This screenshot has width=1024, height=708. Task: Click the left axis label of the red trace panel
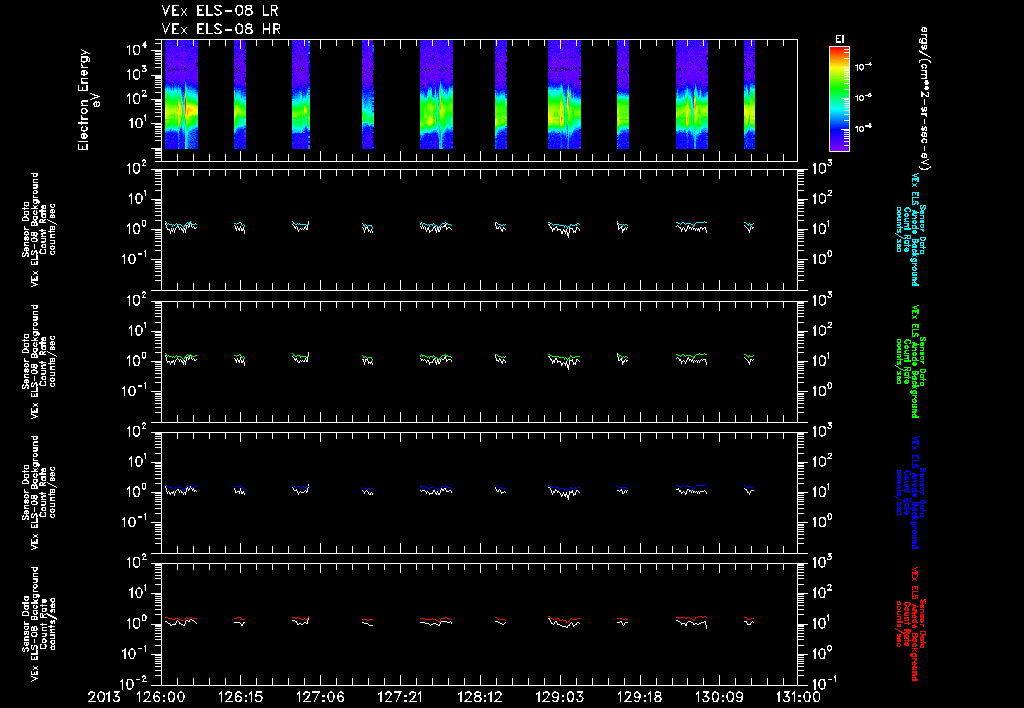[39, 624]
